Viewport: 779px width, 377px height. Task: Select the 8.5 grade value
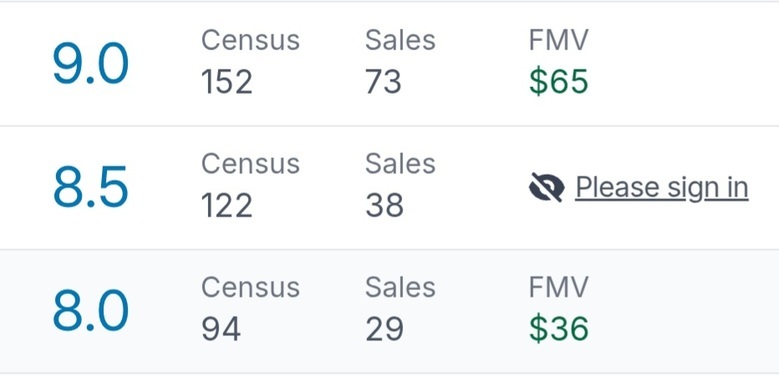point(90,188)
